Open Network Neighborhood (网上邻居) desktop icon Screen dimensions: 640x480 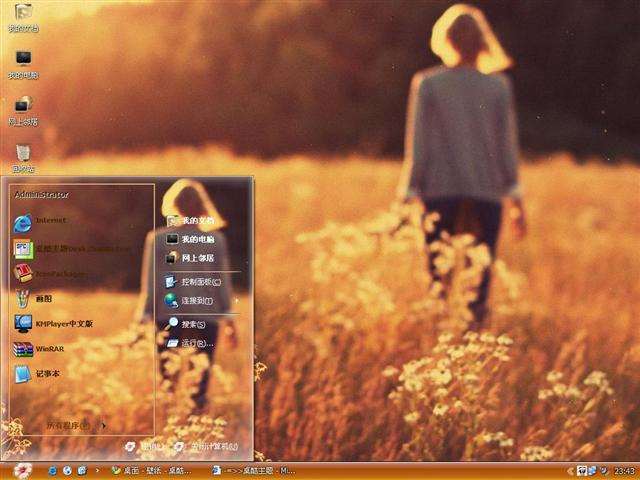click(23, 111)
